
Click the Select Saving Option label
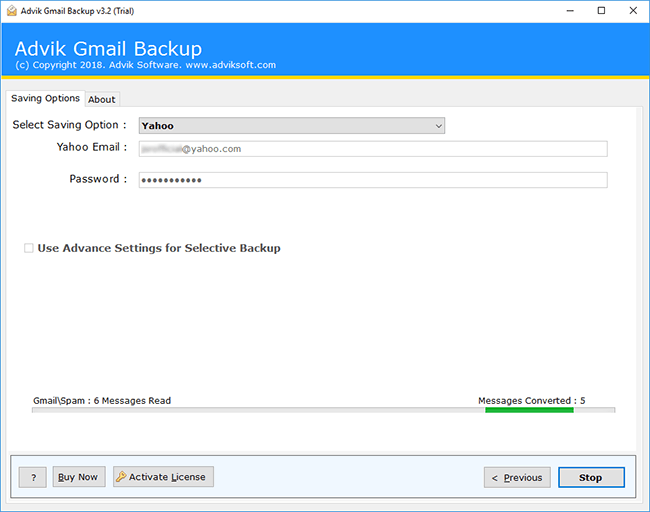[69, 125]
